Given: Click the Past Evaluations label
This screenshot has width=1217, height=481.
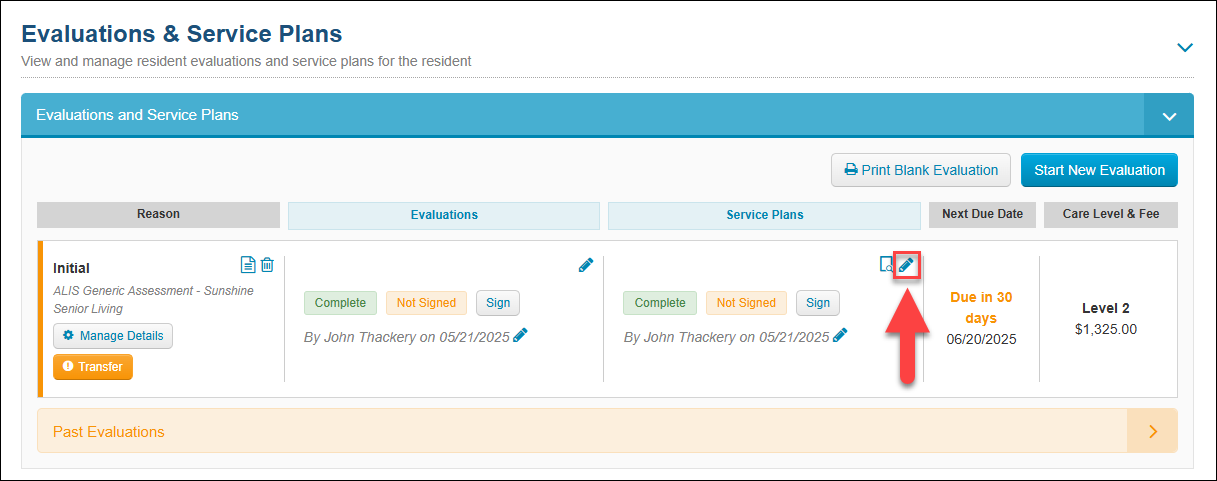Looking at the screenshot, I should 108,432.
